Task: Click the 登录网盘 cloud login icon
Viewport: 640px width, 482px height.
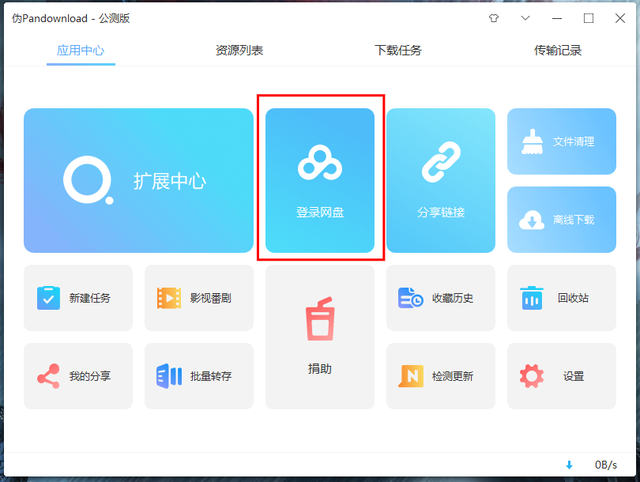Action: coord(320,162)
